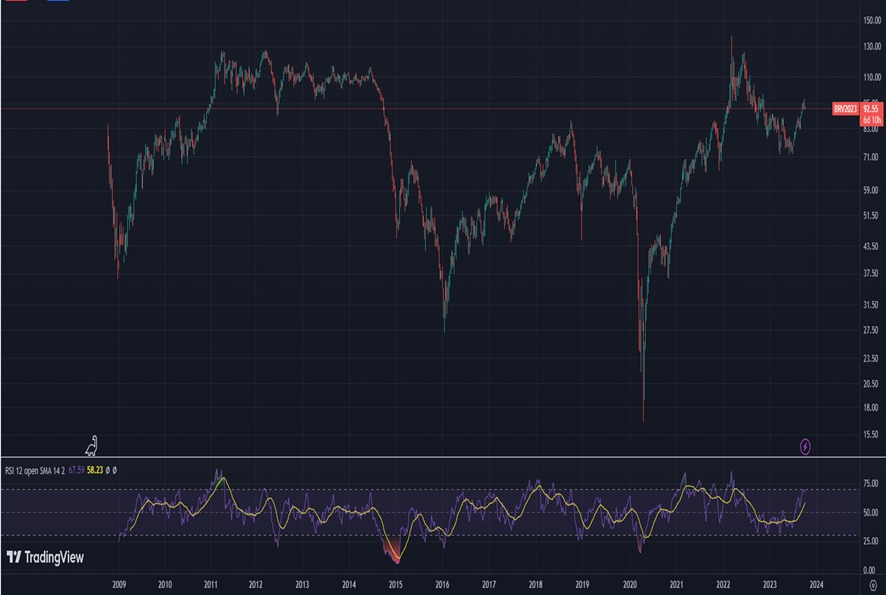The height and width of the screenshot is (595, 886).
Task: Click the 2016 label on the time axis
Action: click(x=442, y=585)
